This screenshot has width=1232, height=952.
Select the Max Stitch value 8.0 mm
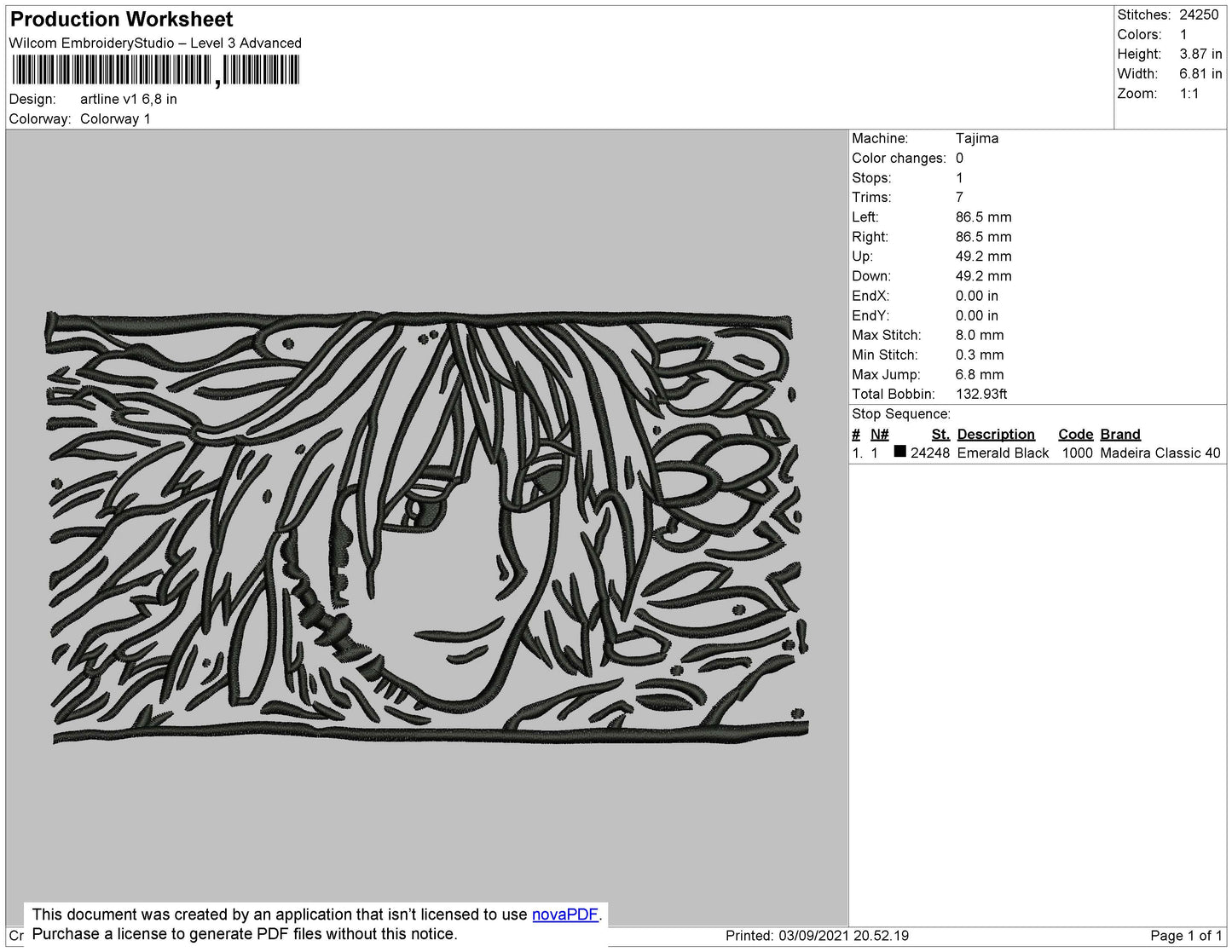(x=980, y=335)
